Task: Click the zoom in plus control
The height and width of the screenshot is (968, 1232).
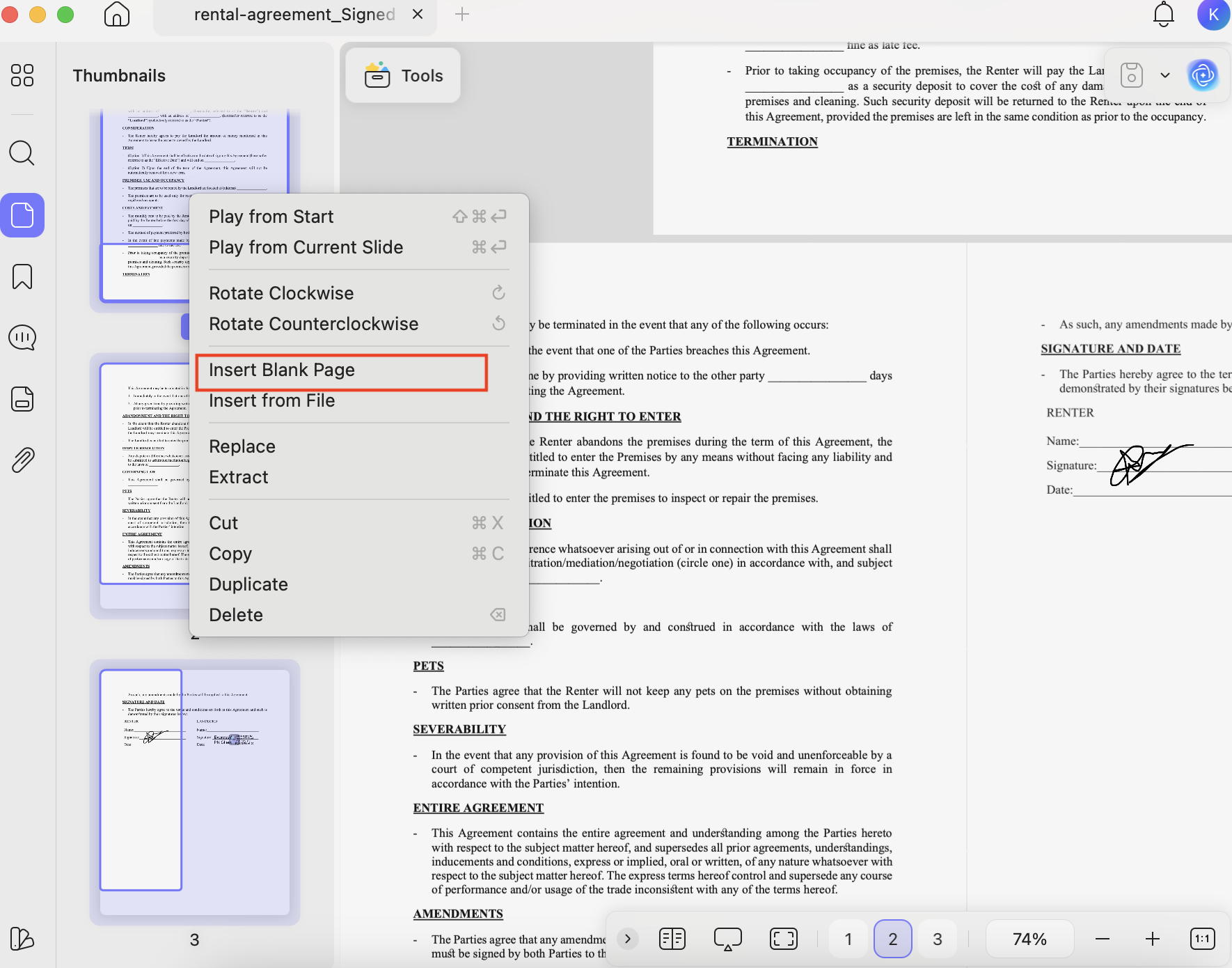Action: pyautogui.click(x=1153, y=939)
